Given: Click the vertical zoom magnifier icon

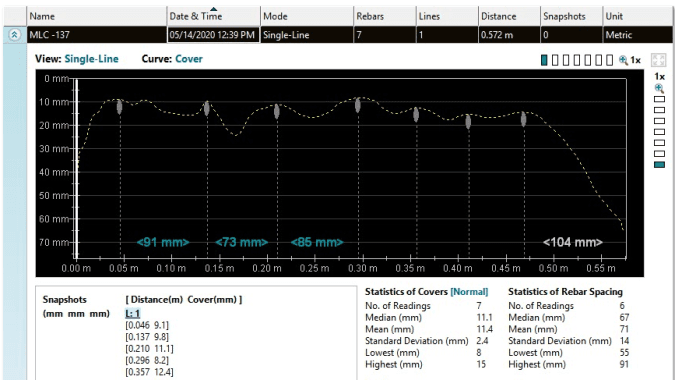Looking at the screenshot, I should pos(659,88).
